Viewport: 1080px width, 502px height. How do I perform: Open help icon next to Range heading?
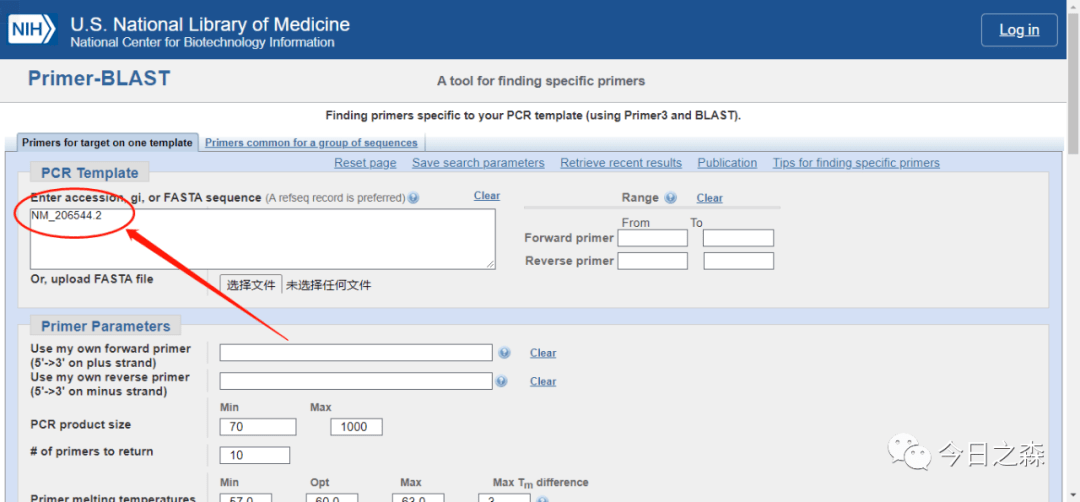pyautogui.click(x=670, y=198)
